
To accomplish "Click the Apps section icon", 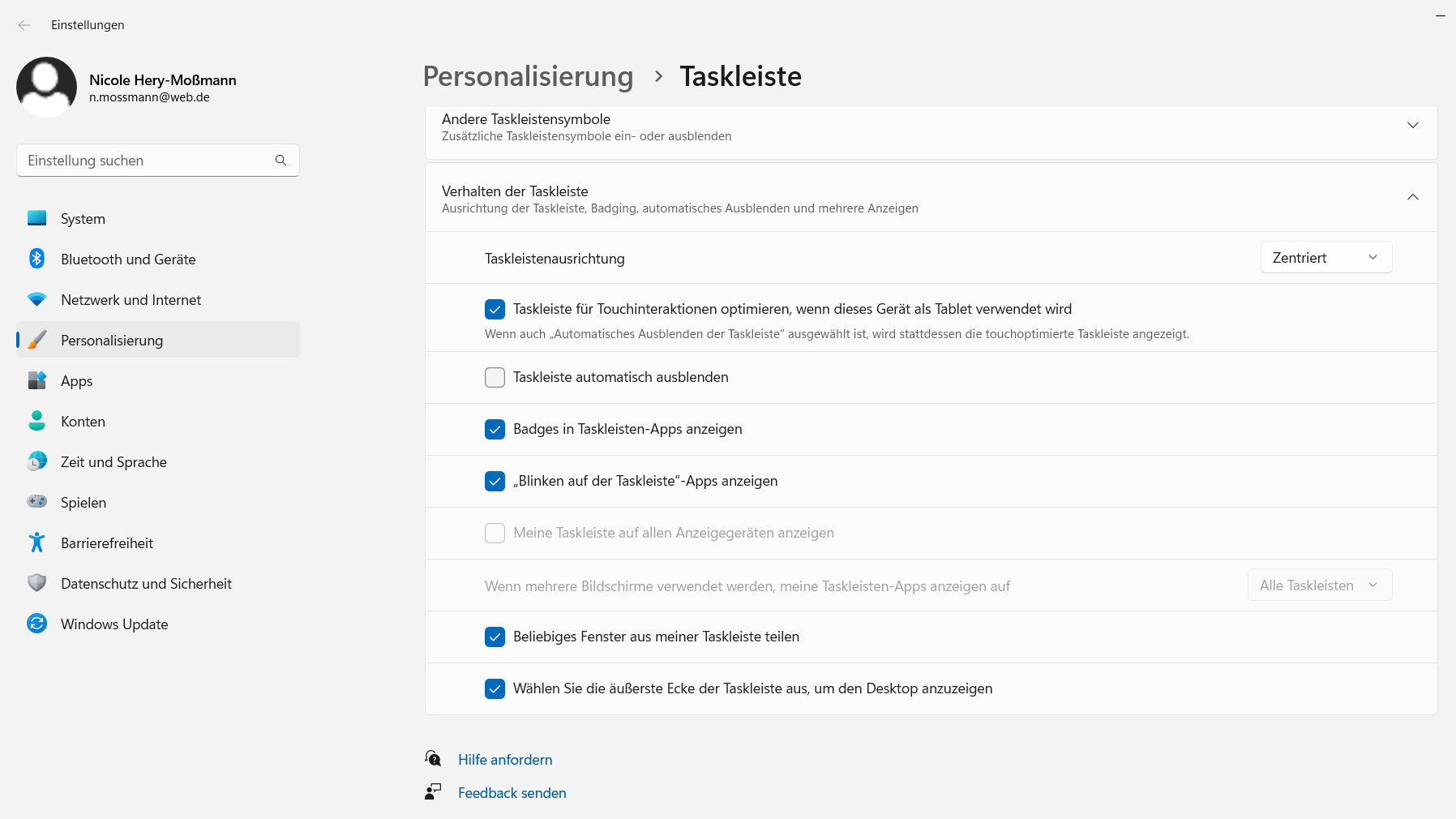I will pyautogui.click(x=36, y=380).
